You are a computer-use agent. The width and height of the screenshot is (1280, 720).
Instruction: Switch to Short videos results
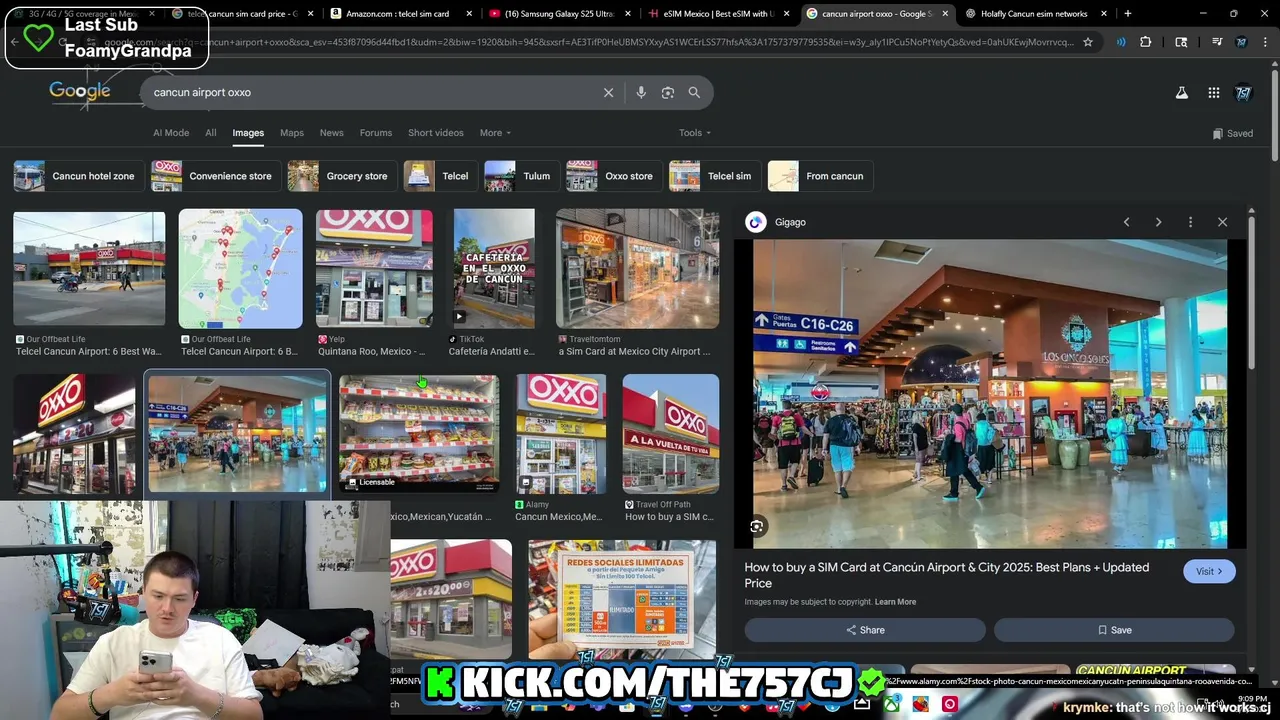tap(436, 132)
